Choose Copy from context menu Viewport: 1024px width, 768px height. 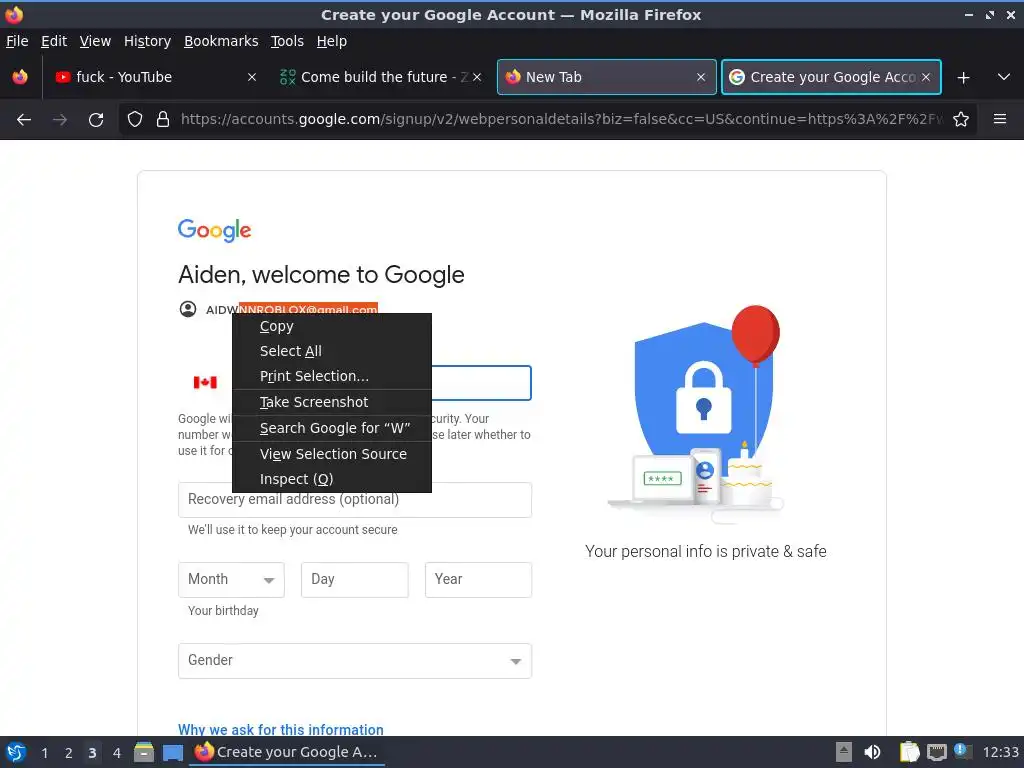click(332, 327)
